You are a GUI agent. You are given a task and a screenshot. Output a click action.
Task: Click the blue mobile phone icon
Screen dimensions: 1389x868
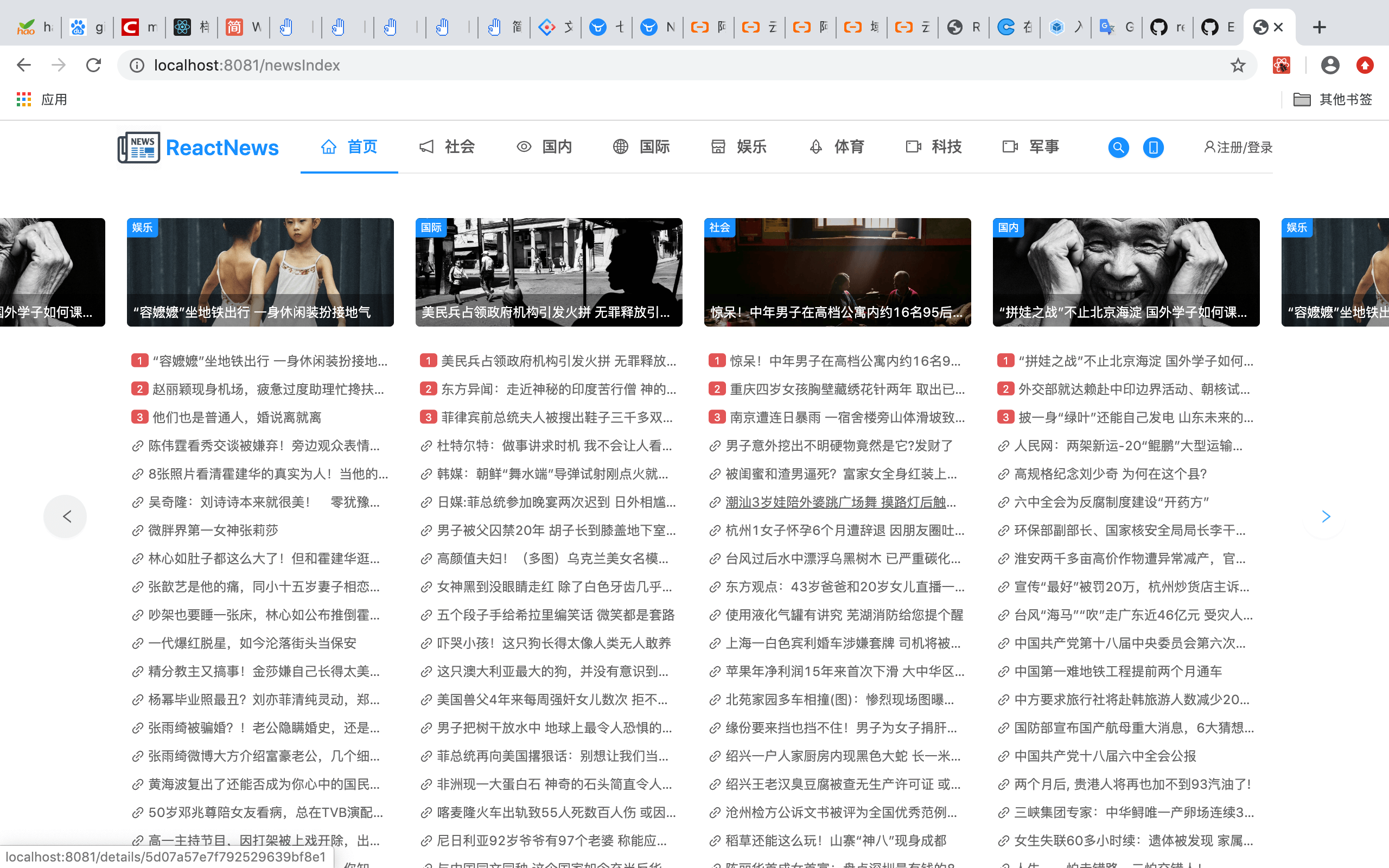click(x=1152, y=148)
